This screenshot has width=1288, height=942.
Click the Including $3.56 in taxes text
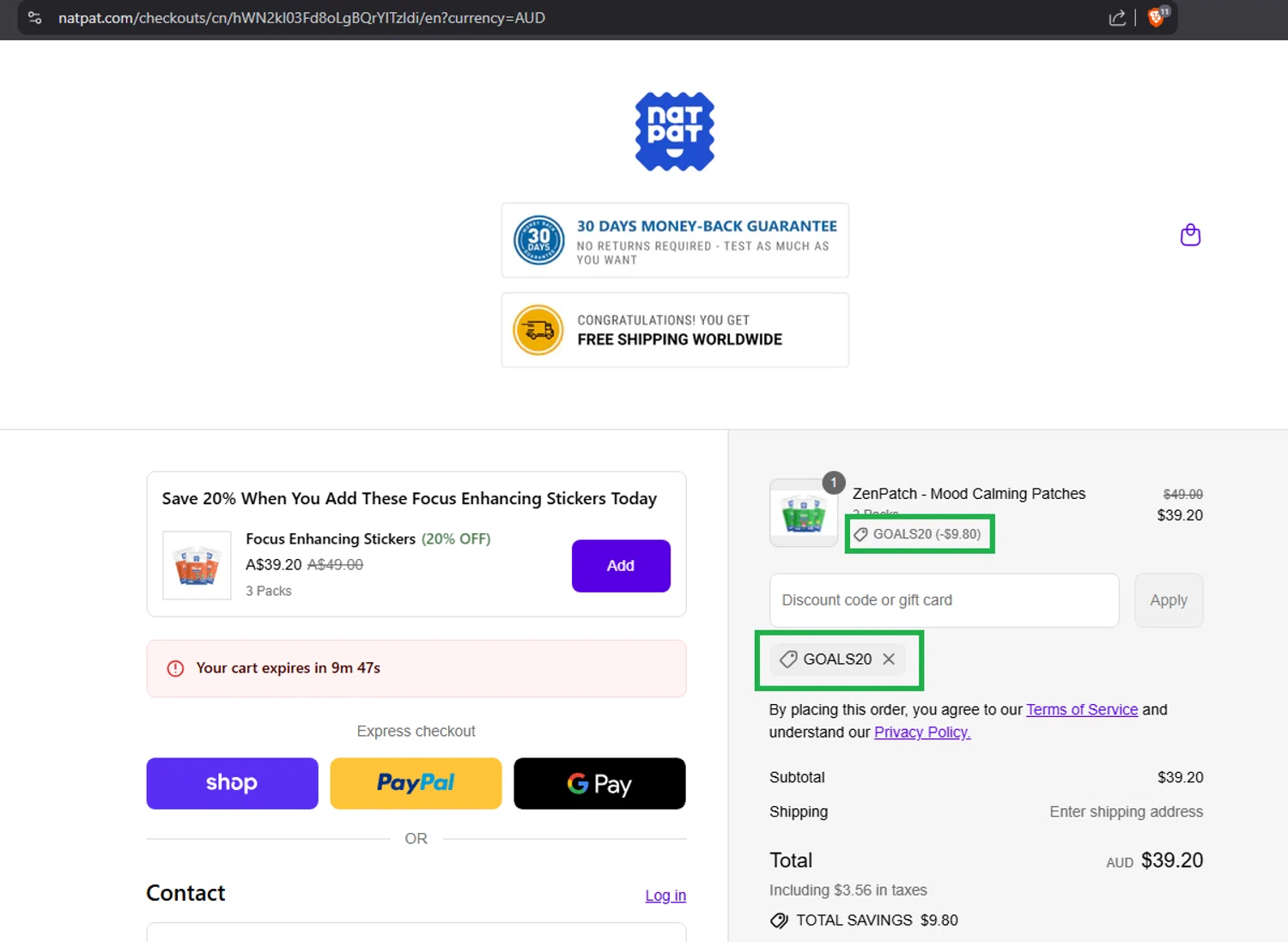coord(848,890)
